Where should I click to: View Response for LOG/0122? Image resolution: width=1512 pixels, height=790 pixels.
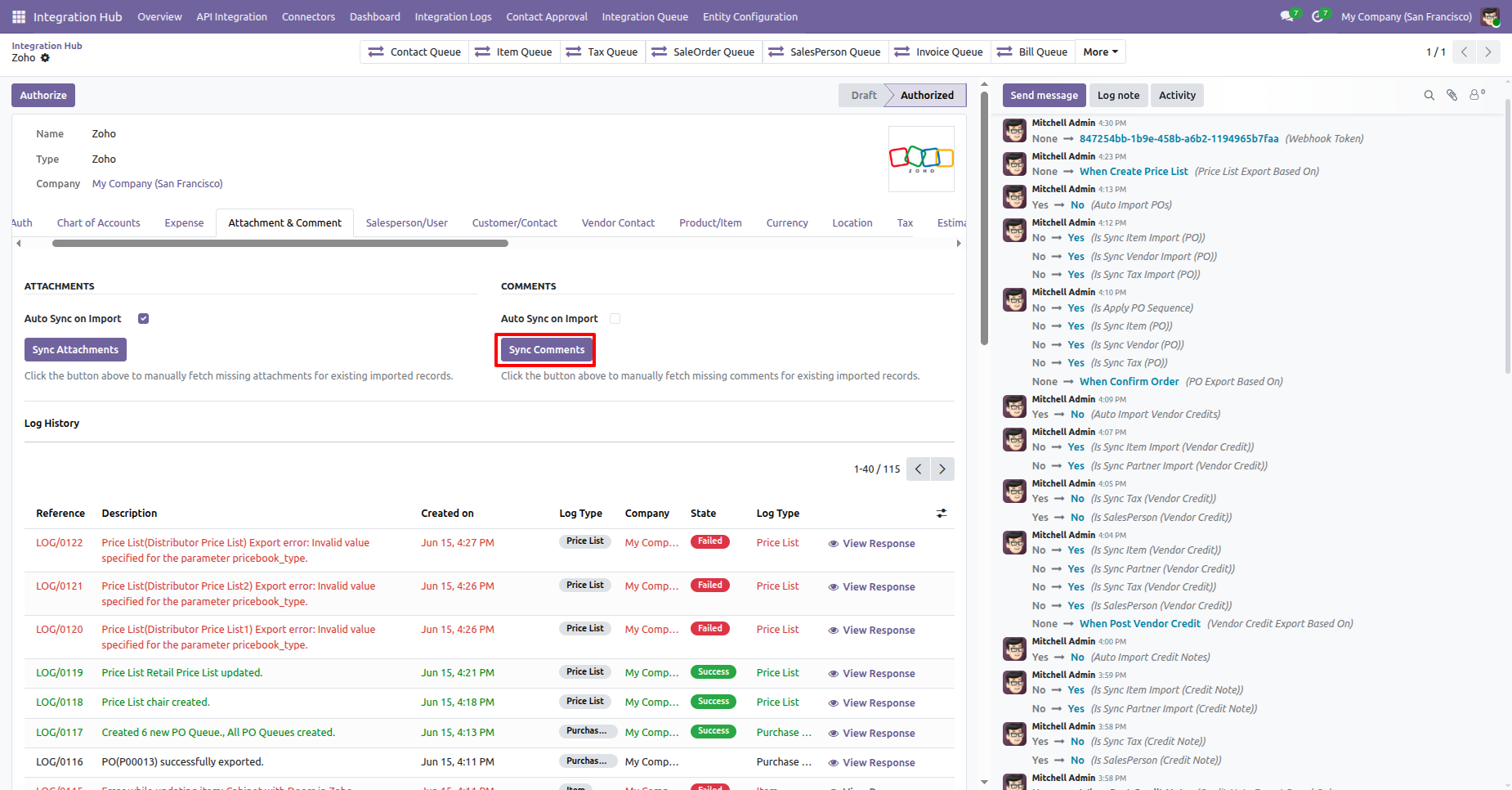pos(871,544)
